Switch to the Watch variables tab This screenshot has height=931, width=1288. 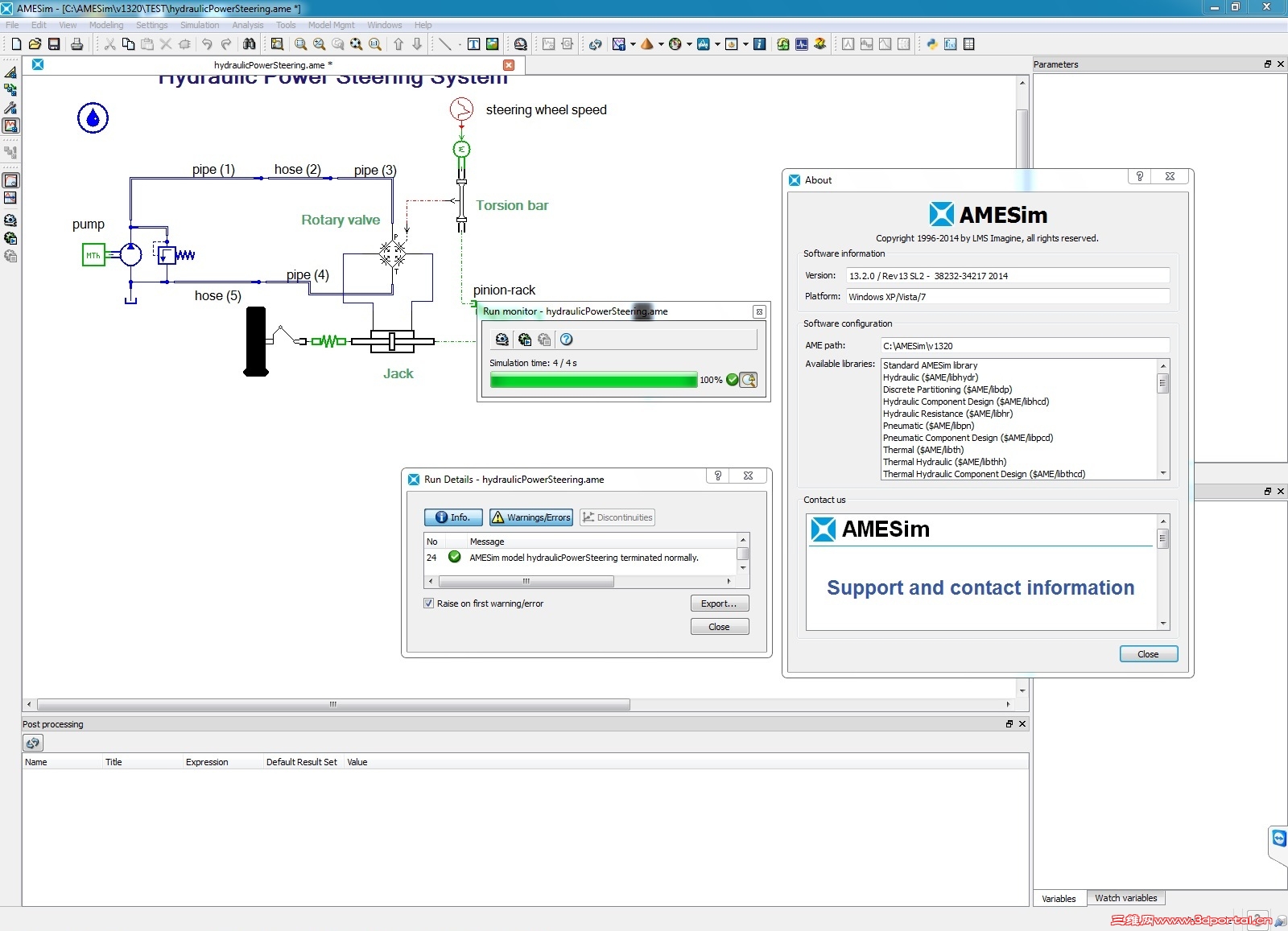coord(1125,898)
